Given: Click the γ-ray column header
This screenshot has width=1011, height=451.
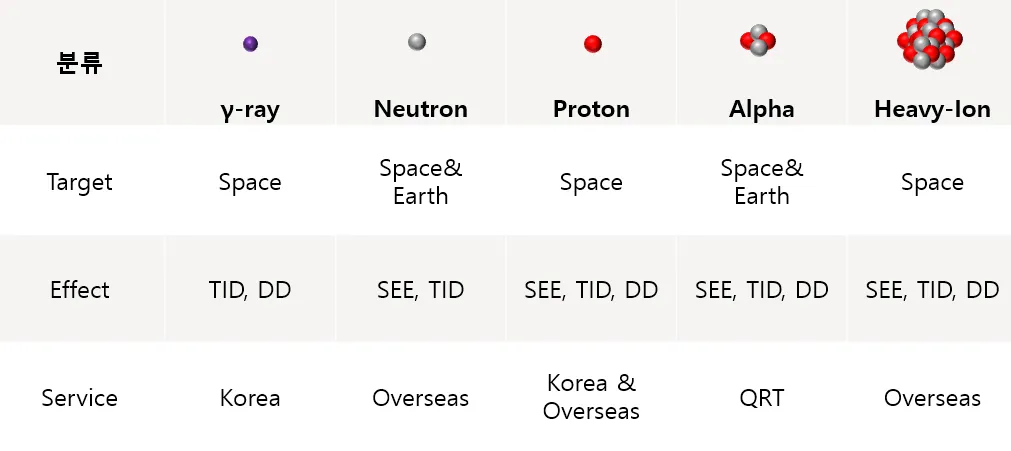Looking at the screenshot, I should tap(250, 109).
